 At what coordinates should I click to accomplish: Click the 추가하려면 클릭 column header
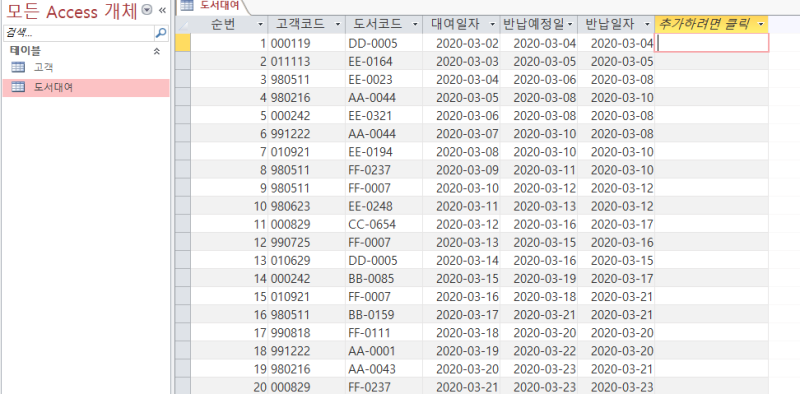712,24
